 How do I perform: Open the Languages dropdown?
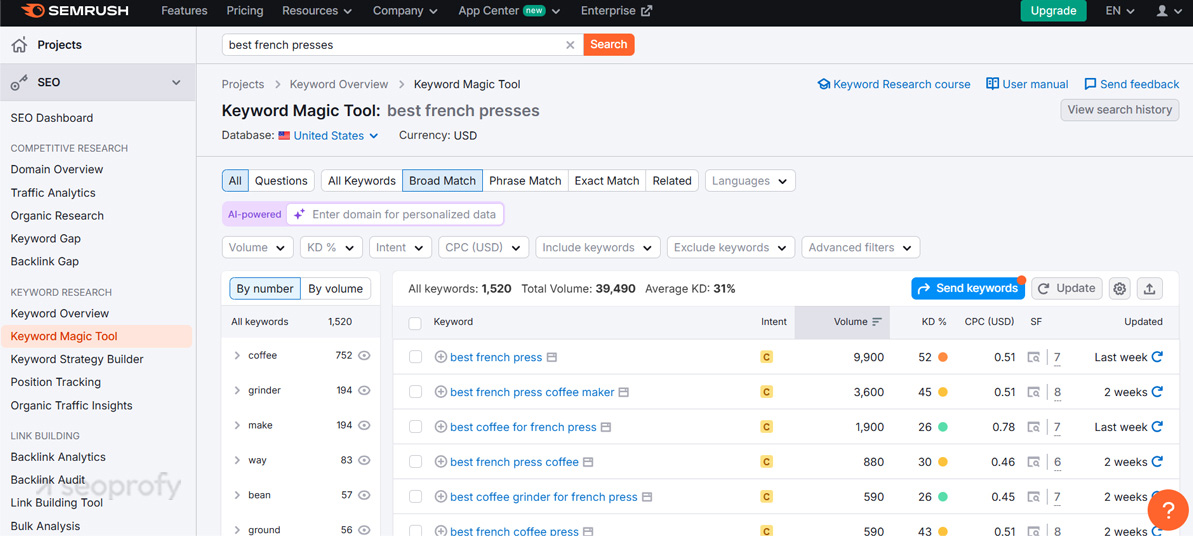751,181
